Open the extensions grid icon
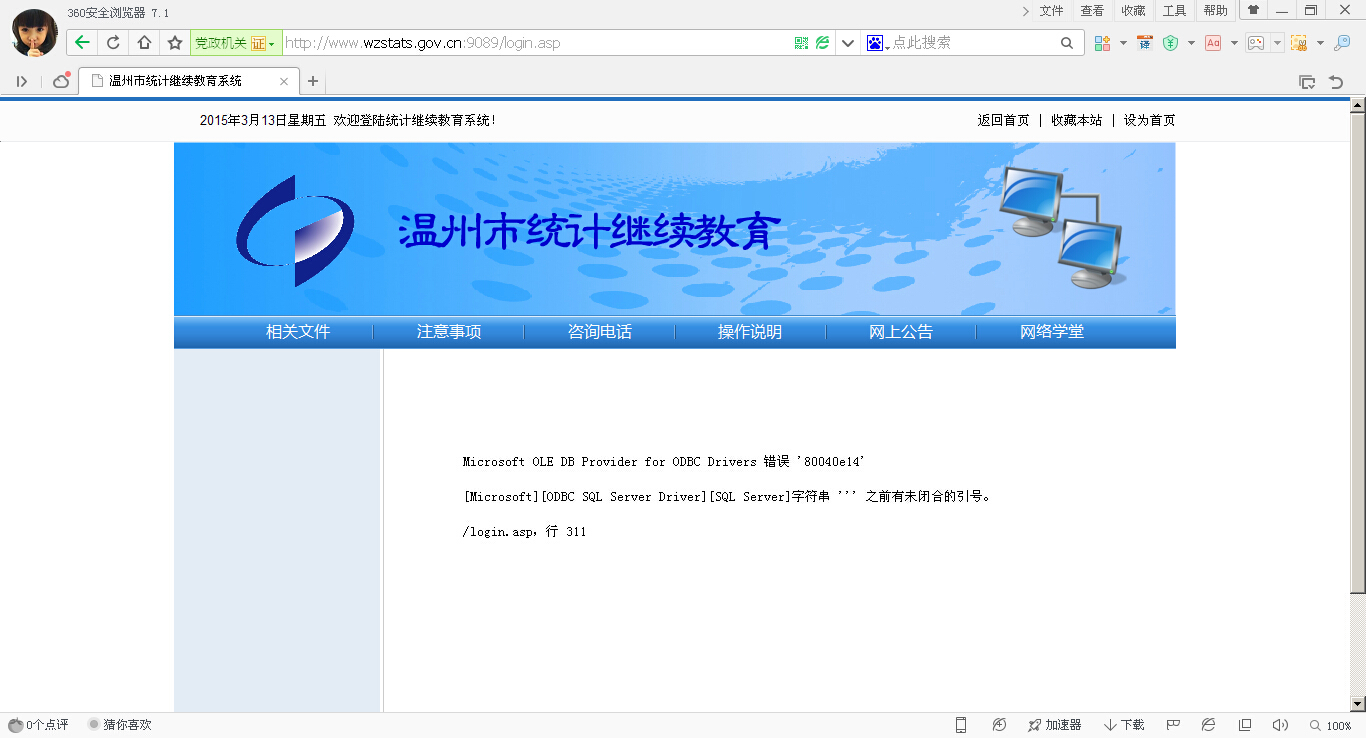 [1102, 43]
